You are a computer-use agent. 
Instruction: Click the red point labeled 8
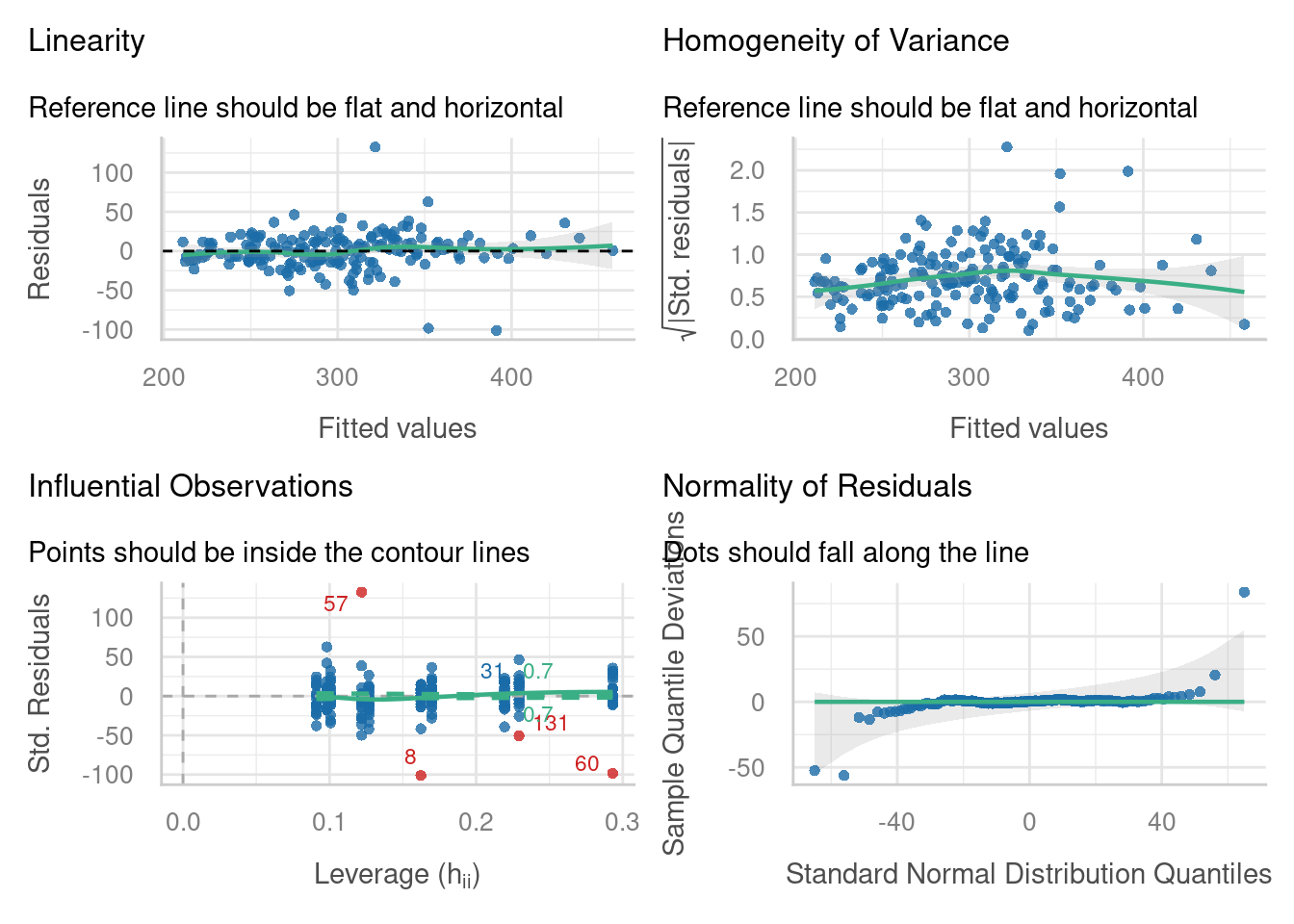[421, 775]
